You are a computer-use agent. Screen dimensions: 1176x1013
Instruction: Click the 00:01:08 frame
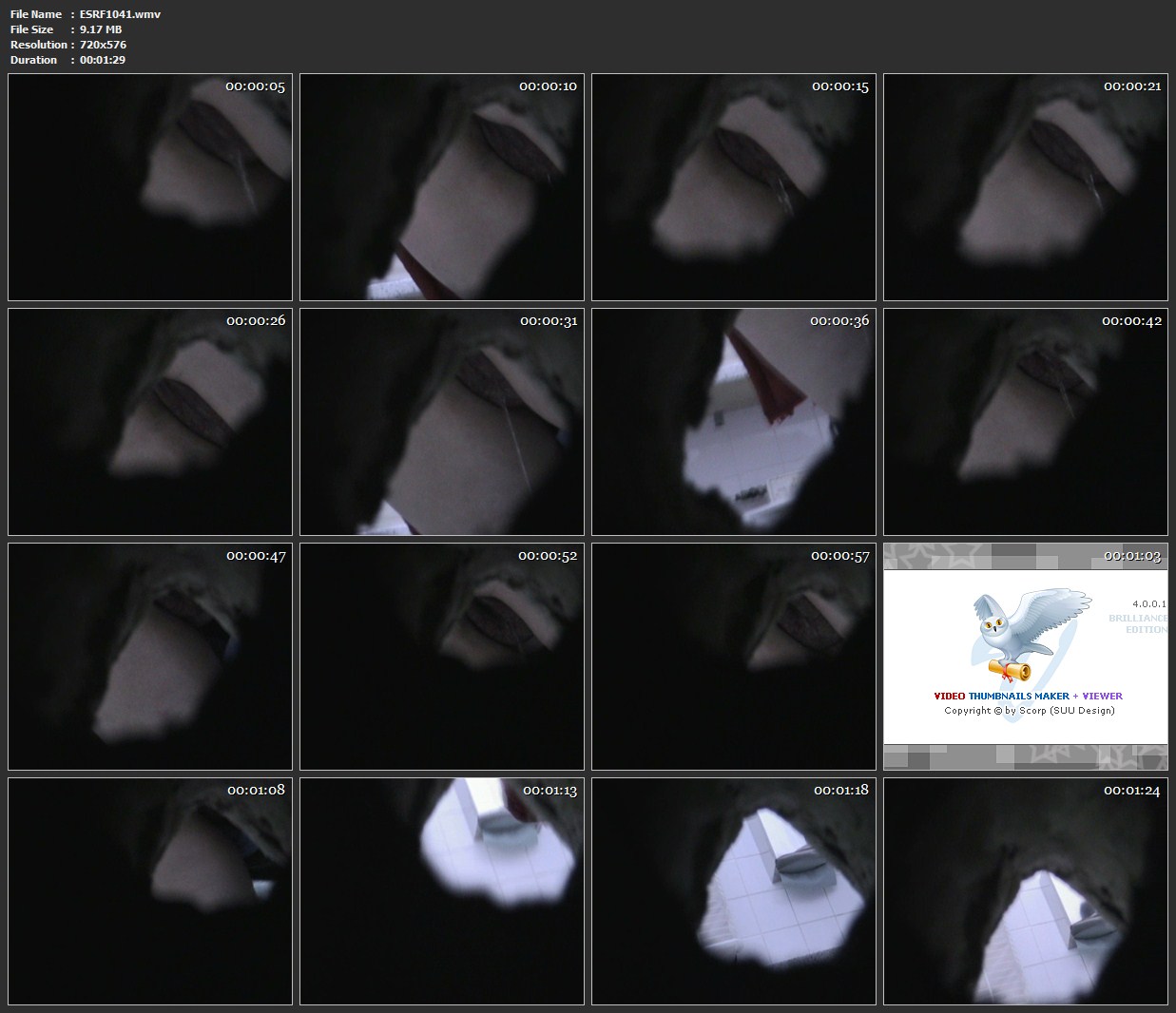coord(150,891)
